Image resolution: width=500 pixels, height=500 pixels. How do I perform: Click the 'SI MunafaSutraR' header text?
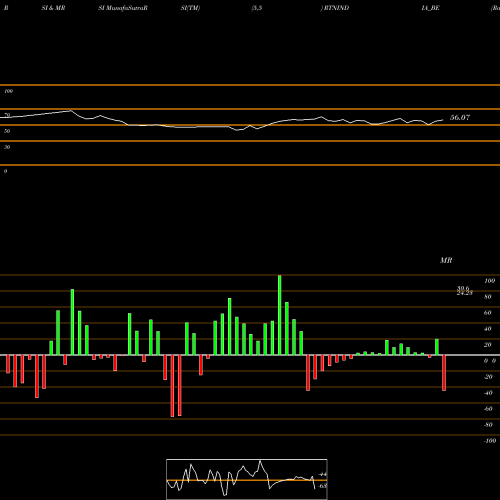(123, 8)
